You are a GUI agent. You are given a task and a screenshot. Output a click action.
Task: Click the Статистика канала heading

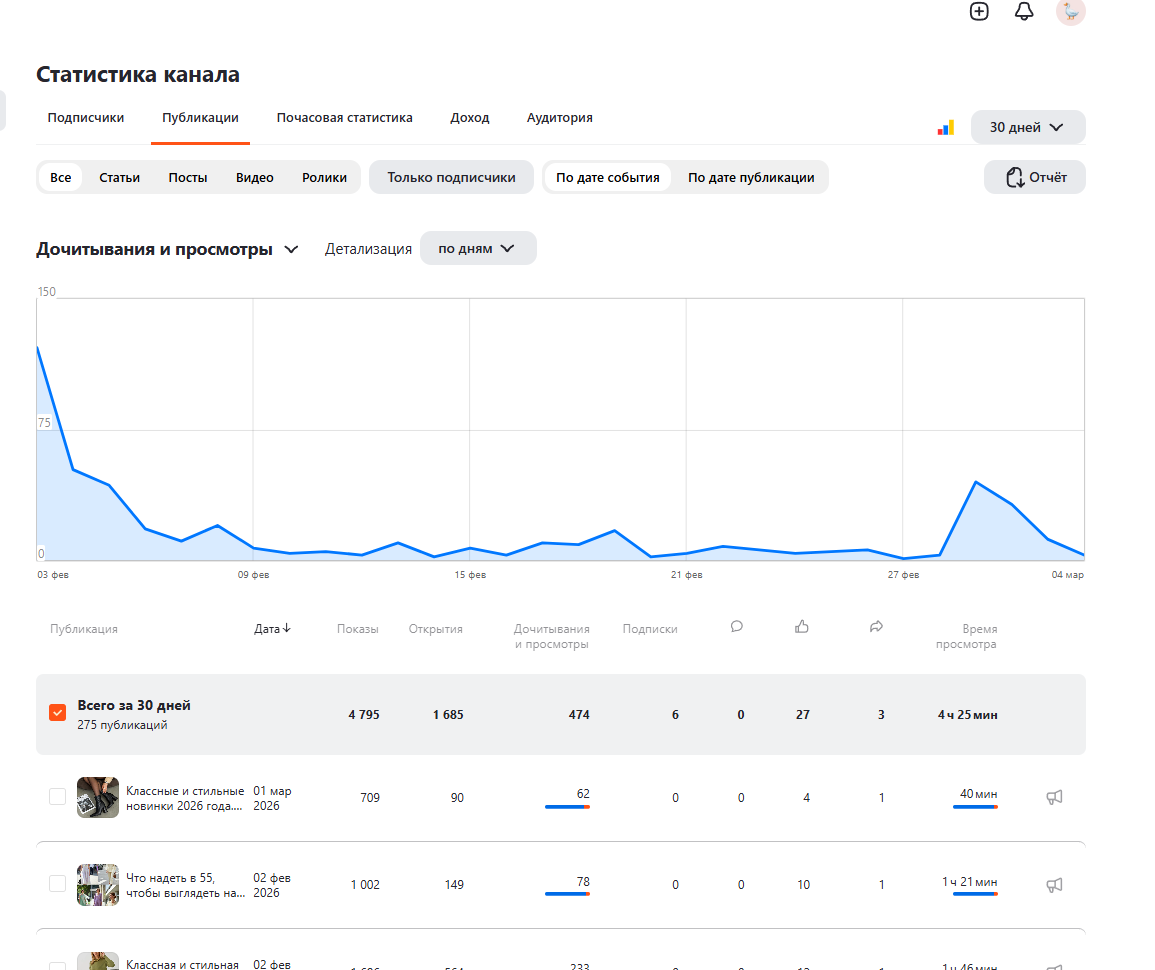pos(138,74)
